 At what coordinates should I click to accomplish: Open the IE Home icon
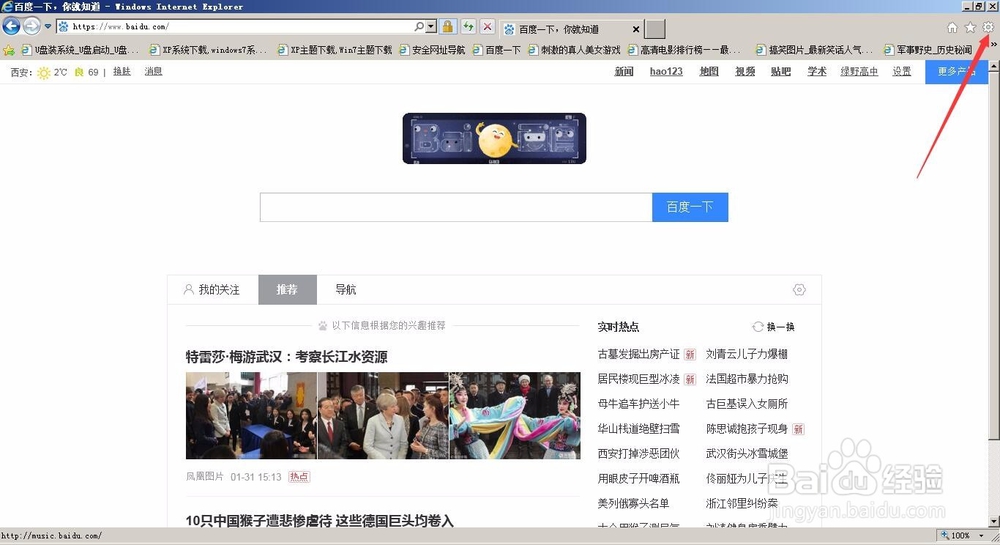click(x=952, y=27)
